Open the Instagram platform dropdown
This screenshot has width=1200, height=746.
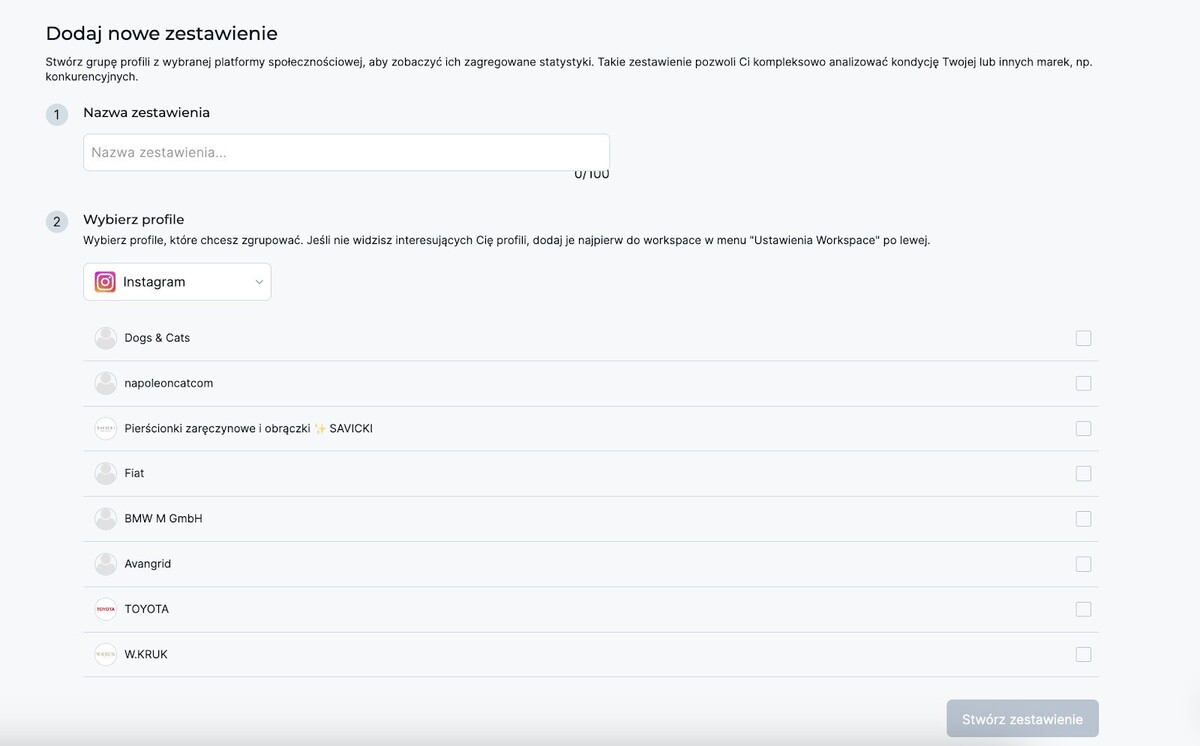(x=177, y=282)
